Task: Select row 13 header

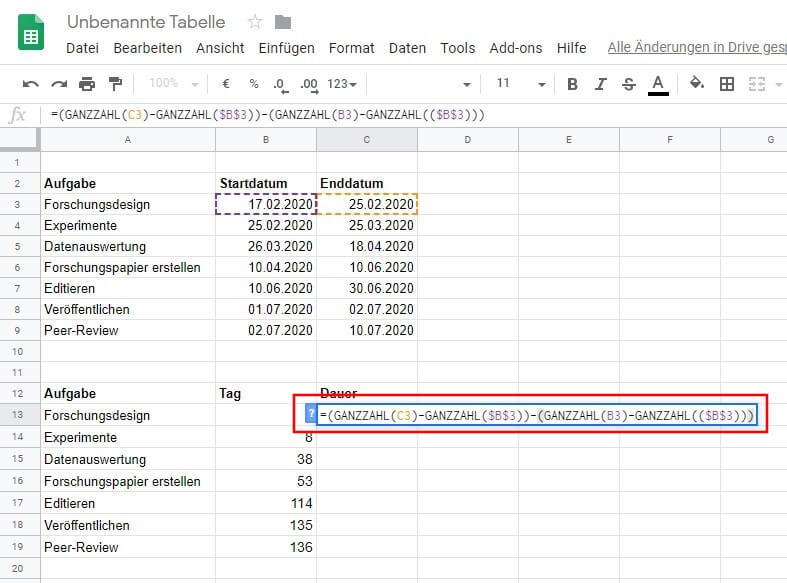Action: 18,415
